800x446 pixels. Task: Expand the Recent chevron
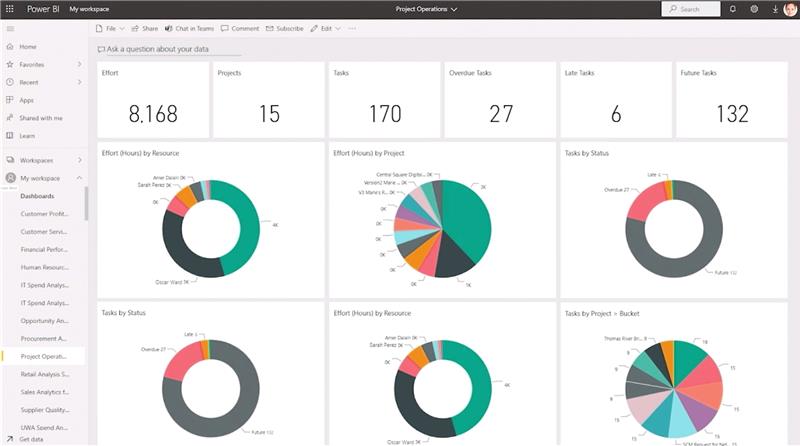[80, 82]
